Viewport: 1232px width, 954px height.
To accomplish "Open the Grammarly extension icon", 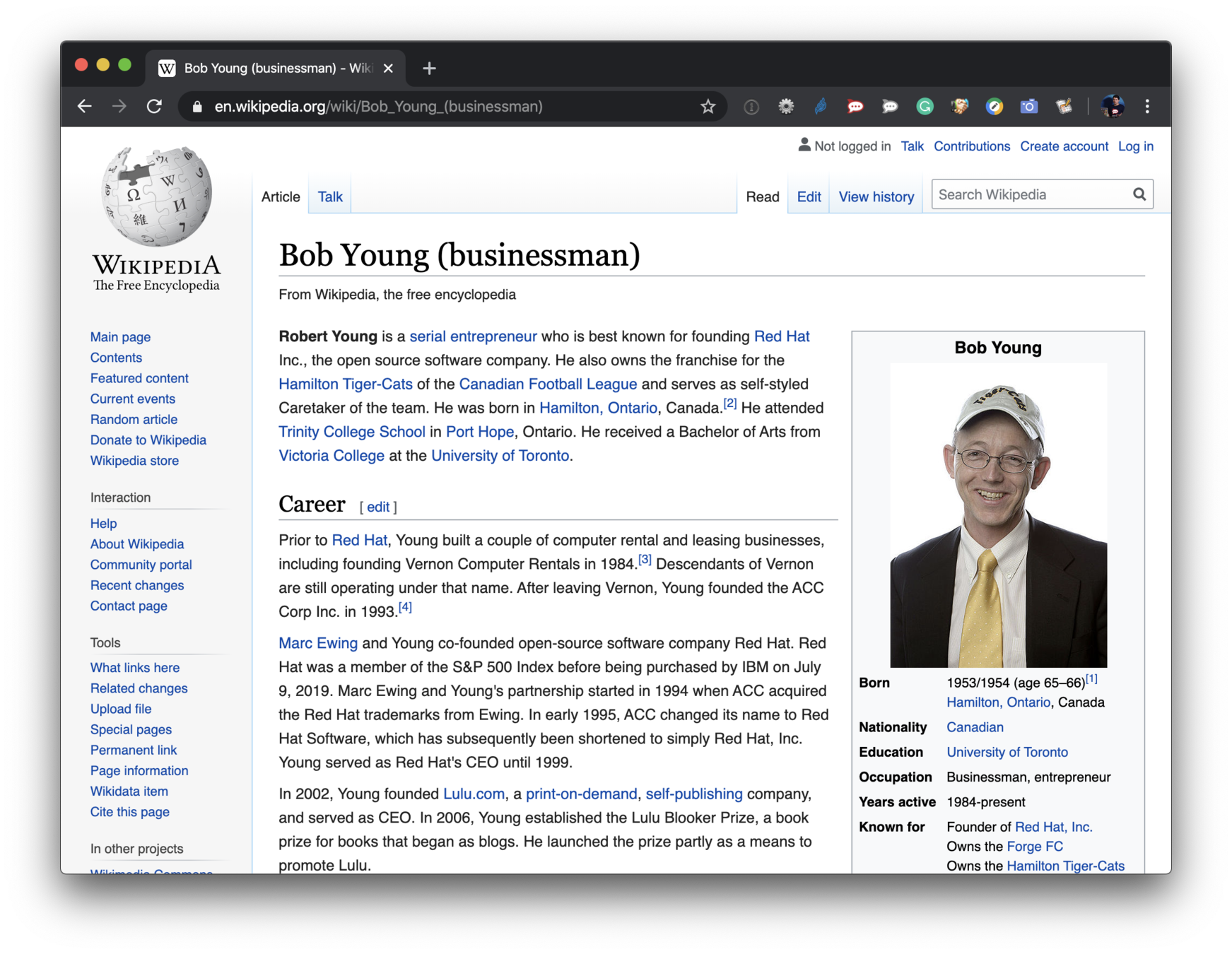I will (925, 107).
